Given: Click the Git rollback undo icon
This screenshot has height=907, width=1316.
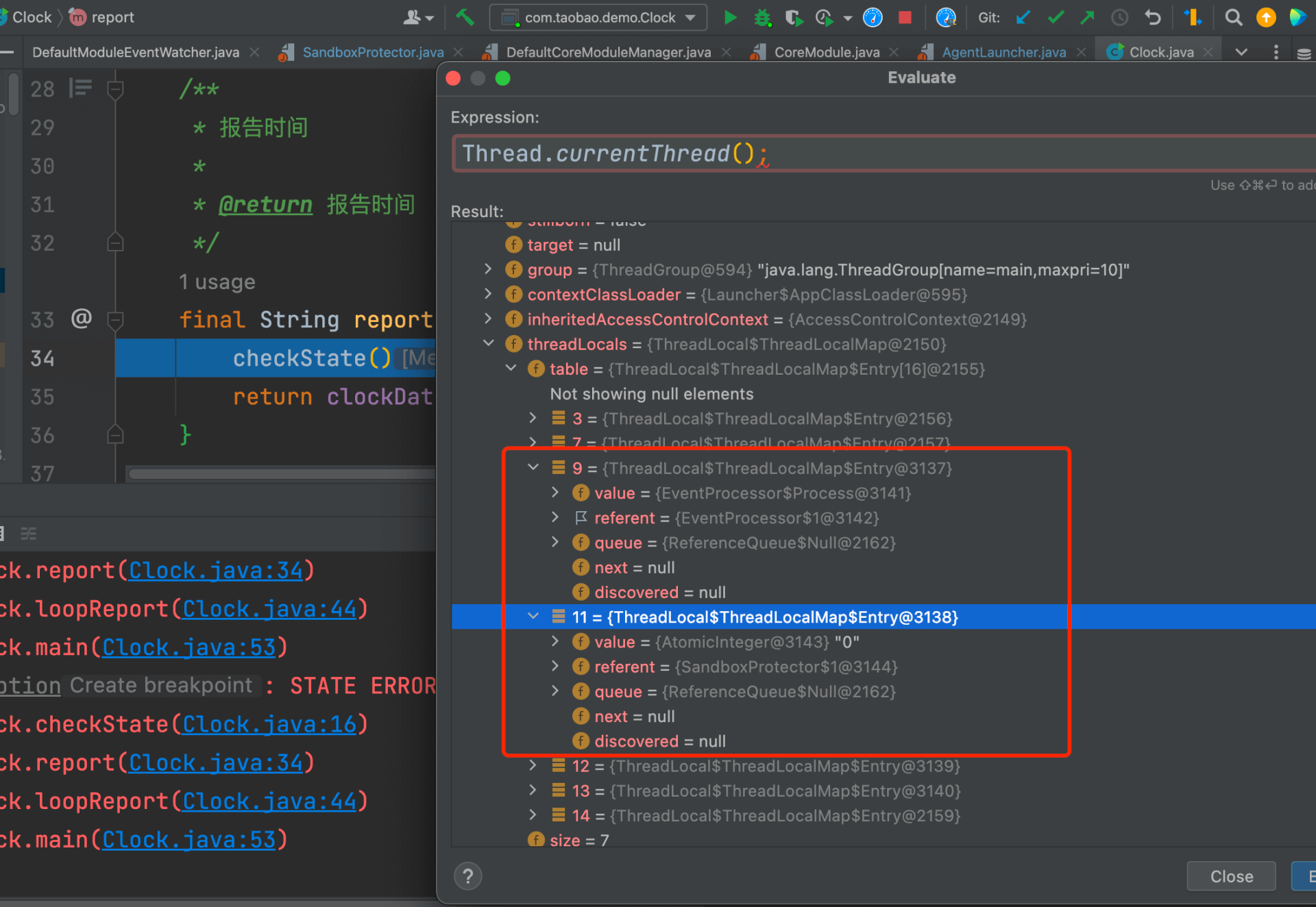Looking at the screenshot, I should tap(1153, 18).
